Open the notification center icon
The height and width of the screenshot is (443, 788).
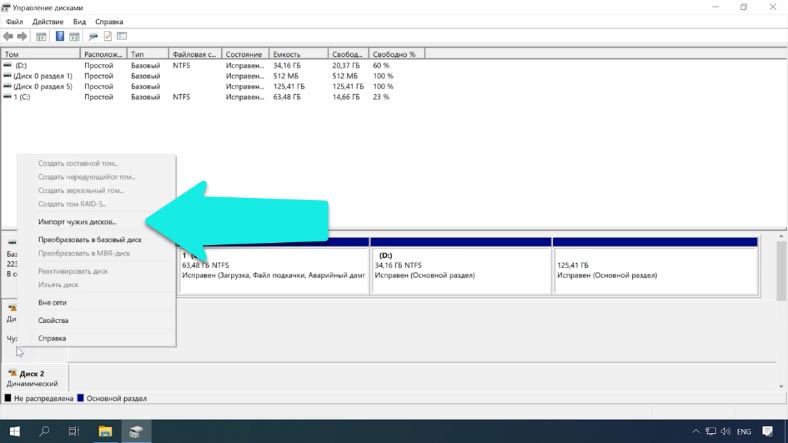point(767,431)
